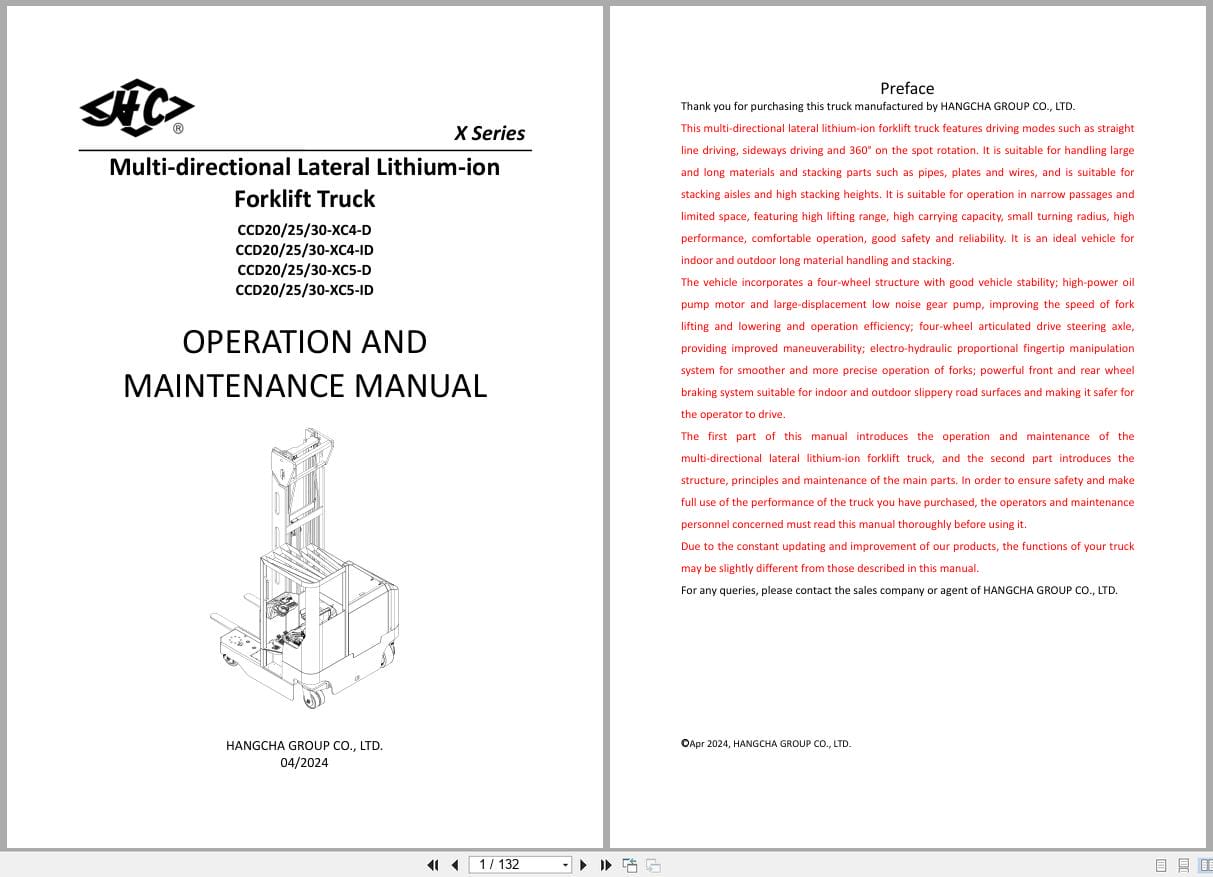Click the OPERATION AND MAINTENANCE MANUAL title
The width and height of the screenshot is (1213, 877).
304,365
